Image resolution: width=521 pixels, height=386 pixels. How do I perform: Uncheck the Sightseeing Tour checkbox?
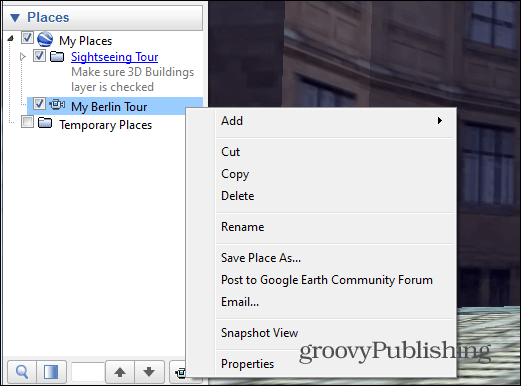[39, 56]
